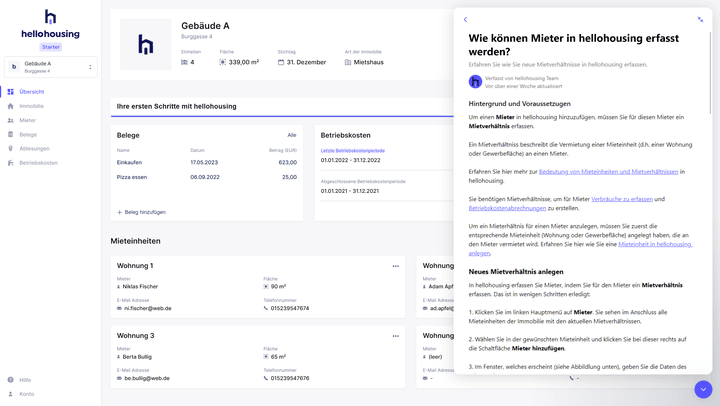This screenshot has height=406, width=720.
Task: Open the Letzte Betriebskostenperiode link
Action: [x=352, y=150]
